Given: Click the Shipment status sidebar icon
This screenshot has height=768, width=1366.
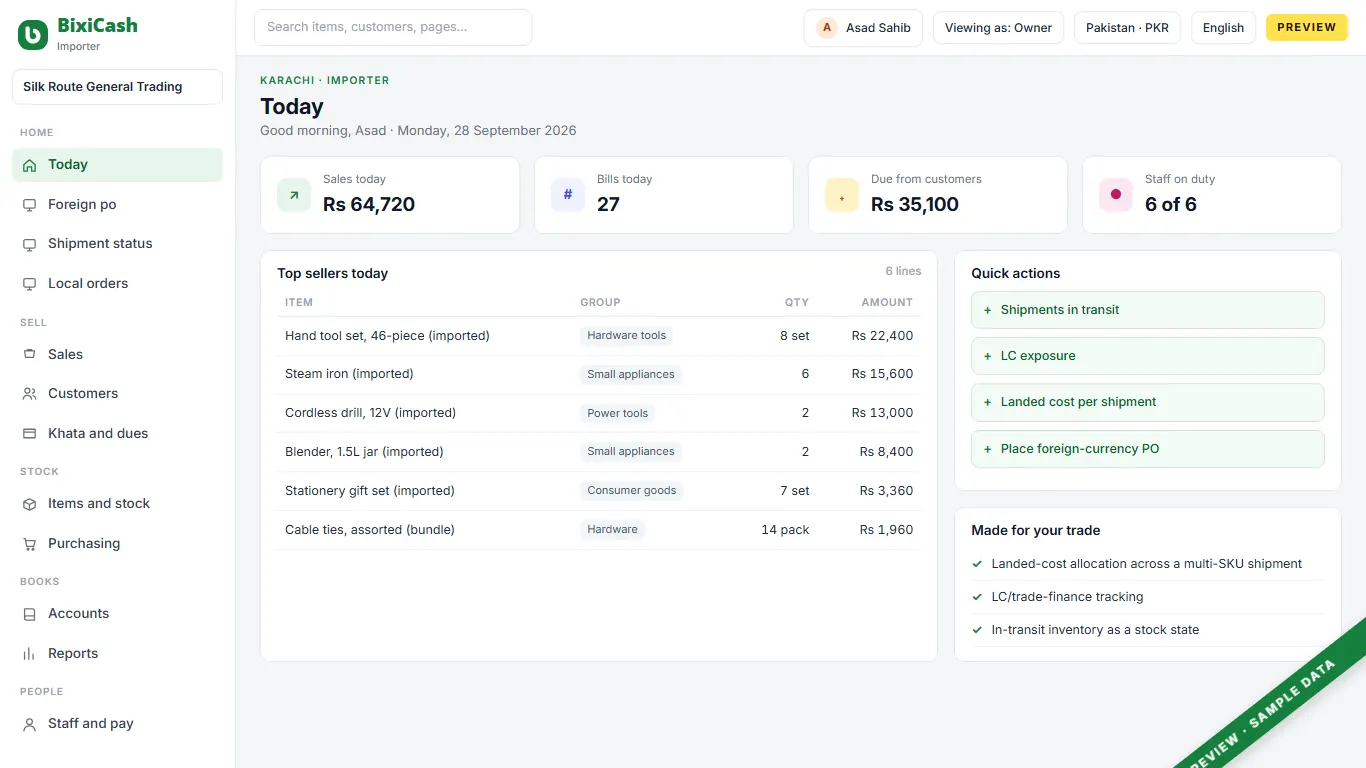Looking at the screenshot, I should pos(29,244).
